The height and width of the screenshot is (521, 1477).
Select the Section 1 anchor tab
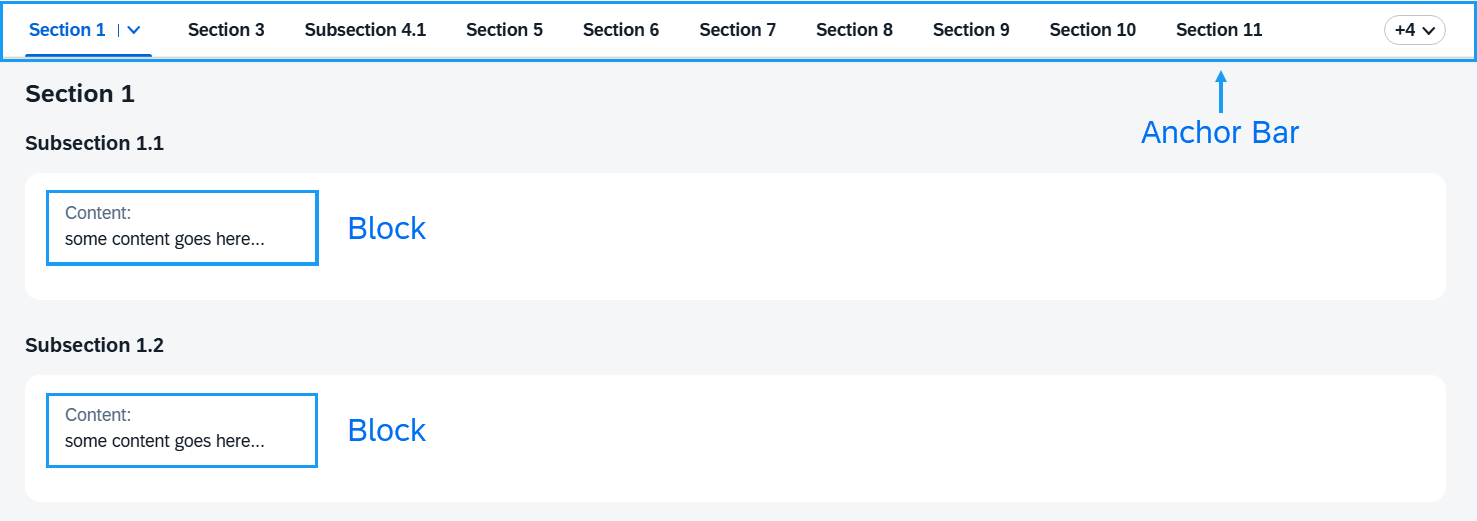67,30
